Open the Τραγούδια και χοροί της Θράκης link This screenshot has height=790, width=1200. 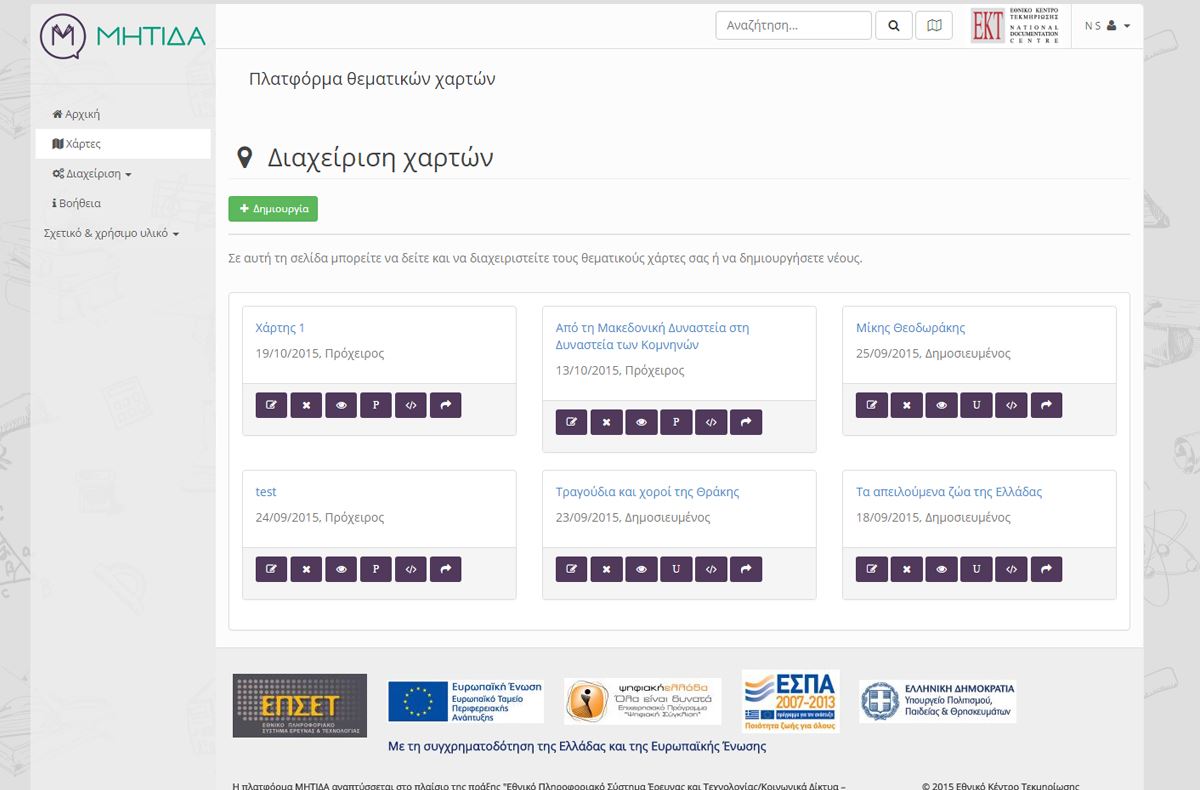click(x=647, y=492)
